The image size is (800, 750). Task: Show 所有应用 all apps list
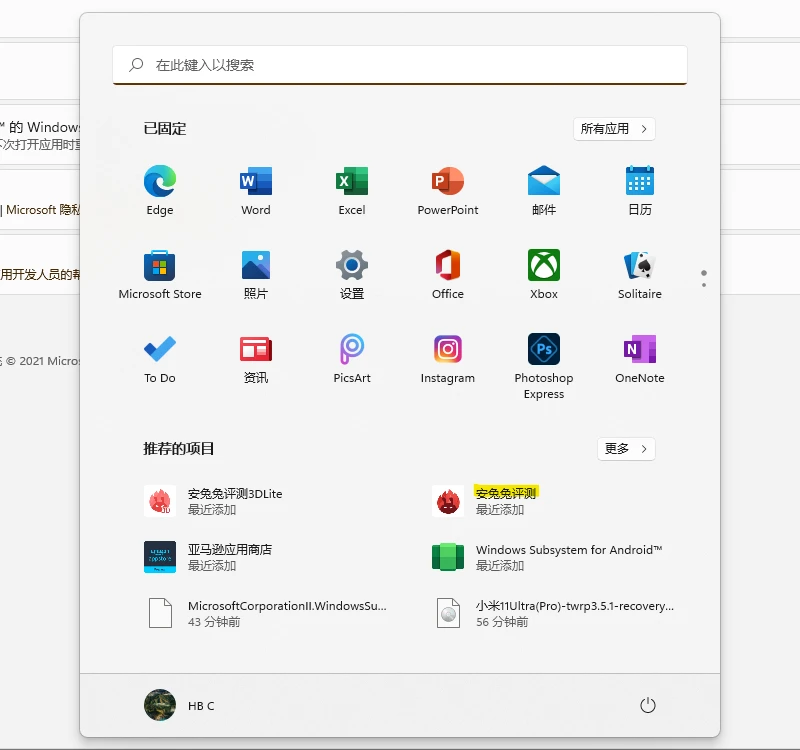pyautogui.click(x=614, y=129)
